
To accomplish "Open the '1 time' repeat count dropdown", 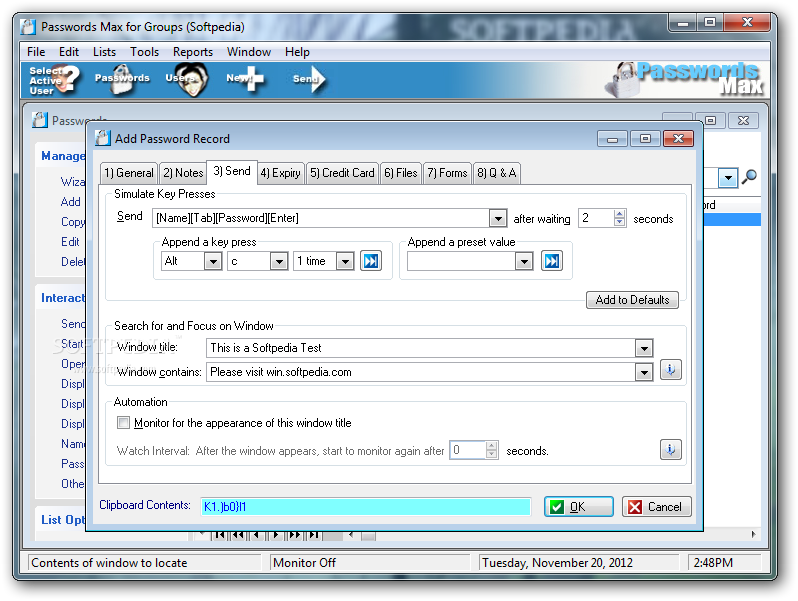I will pos(345,262).
